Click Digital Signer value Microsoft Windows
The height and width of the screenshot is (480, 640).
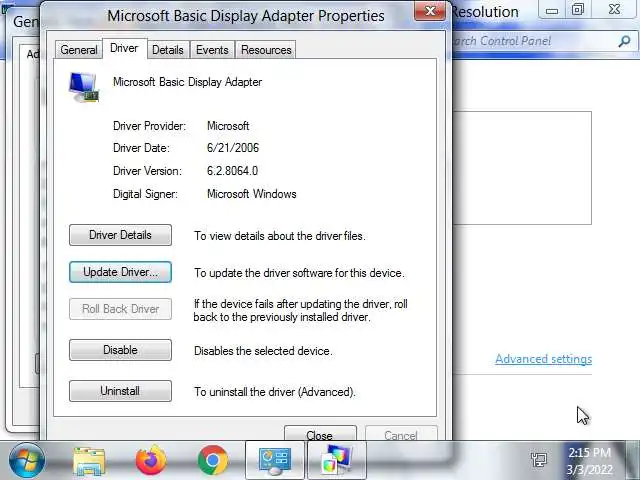tap(251, 194)
